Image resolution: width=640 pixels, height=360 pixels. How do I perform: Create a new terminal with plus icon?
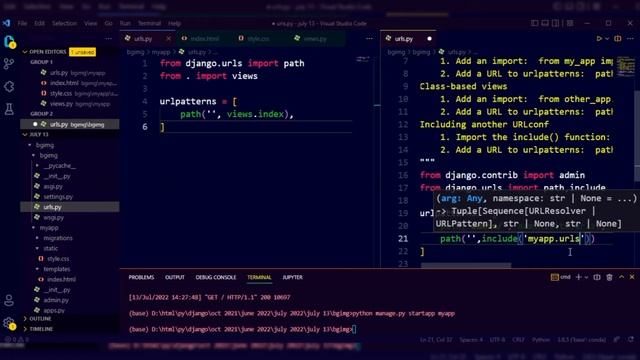[x=578, y=277]
